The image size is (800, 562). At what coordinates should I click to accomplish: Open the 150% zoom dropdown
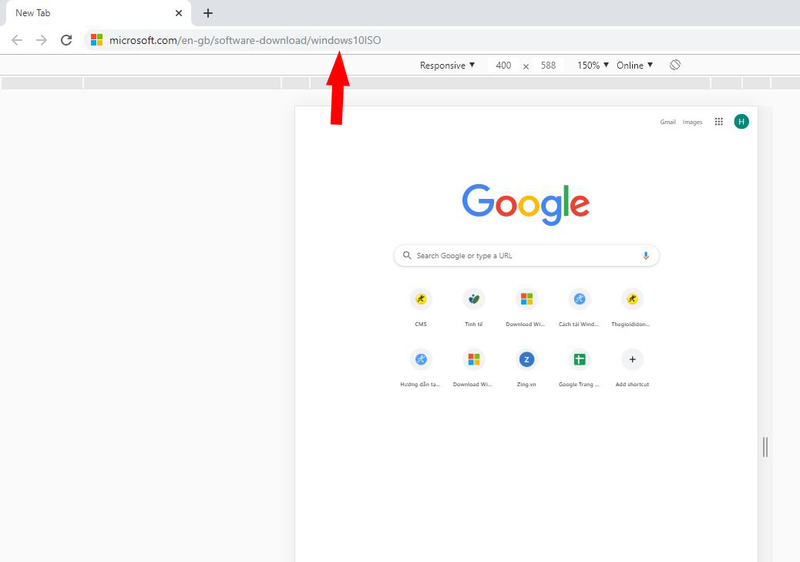click(x=593, y=65)
